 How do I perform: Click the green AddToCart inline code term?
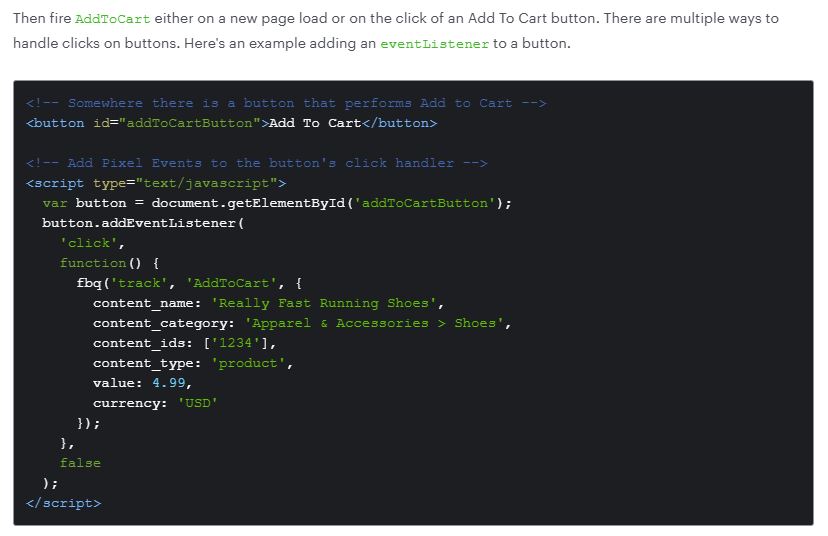112,18
